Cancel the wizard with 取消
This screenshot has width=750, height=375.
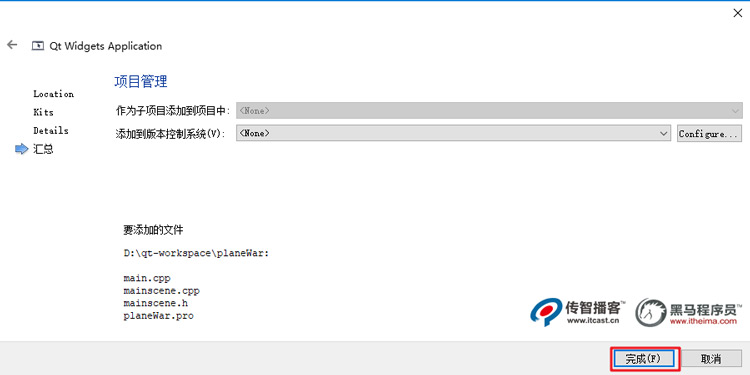[711, 359]
